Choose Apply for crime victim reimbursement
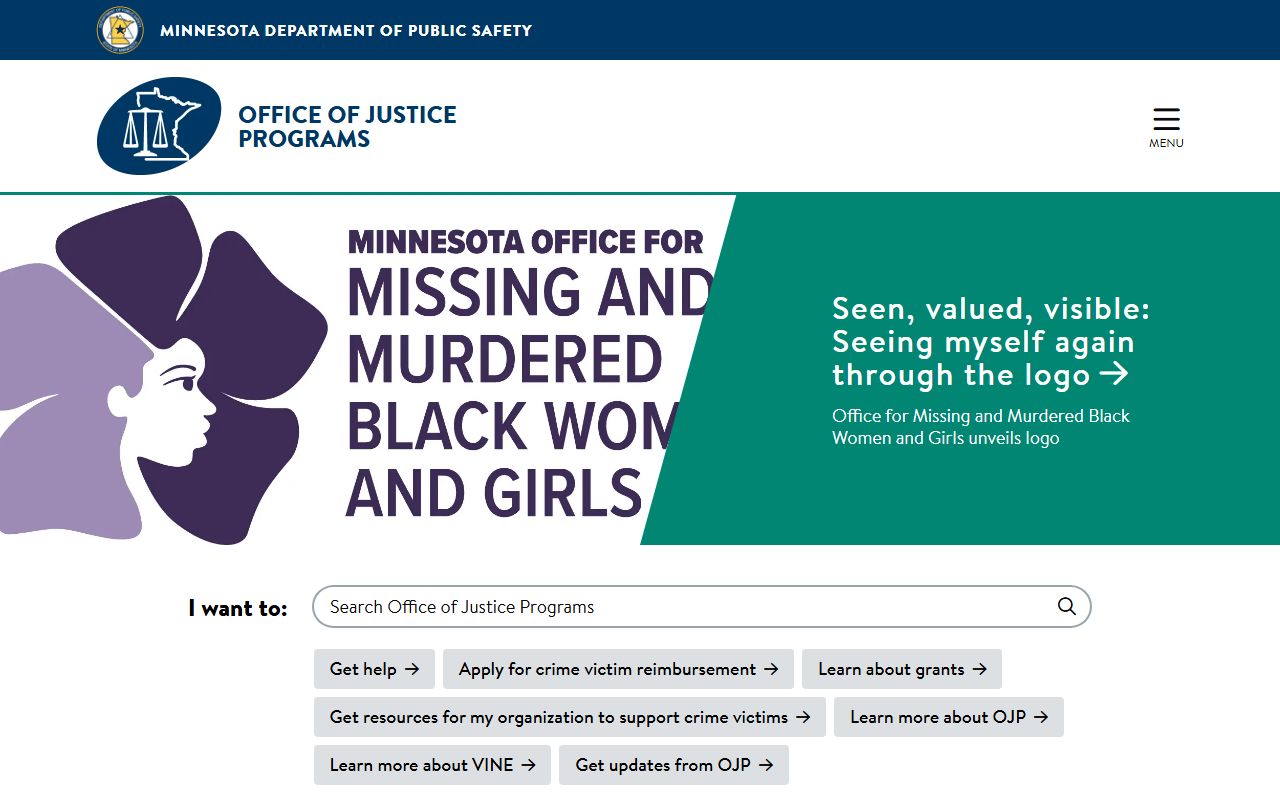The height and width of the screenshot is (800, 1280). click(x=618, y=669)
